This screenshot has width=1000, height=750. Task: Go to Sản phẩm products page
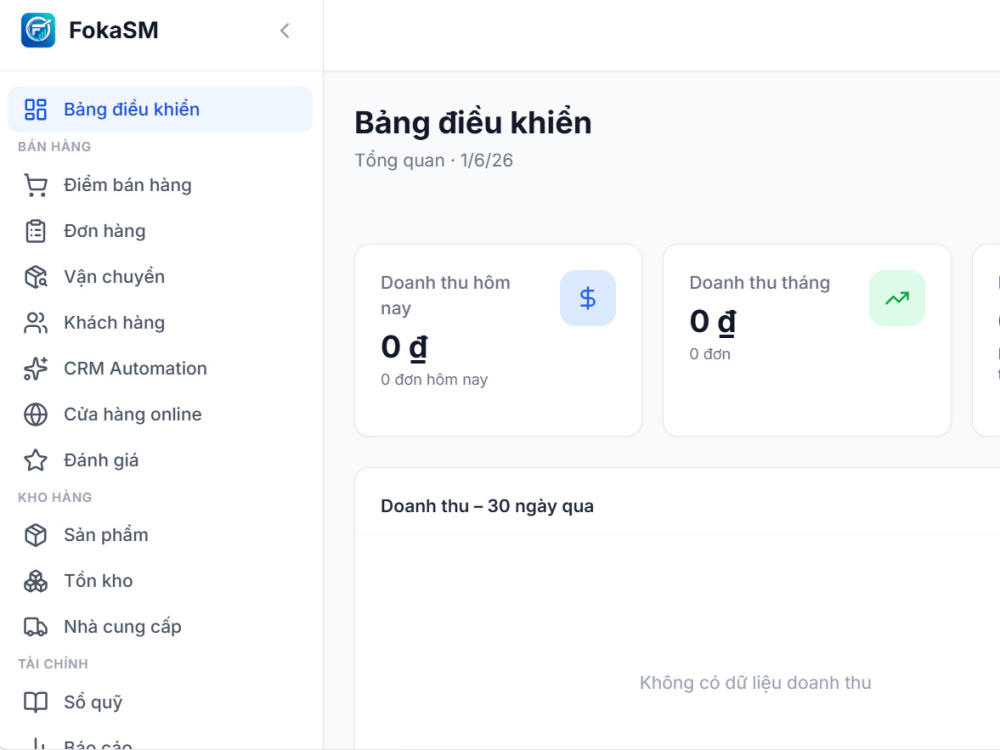click(160, 535)
